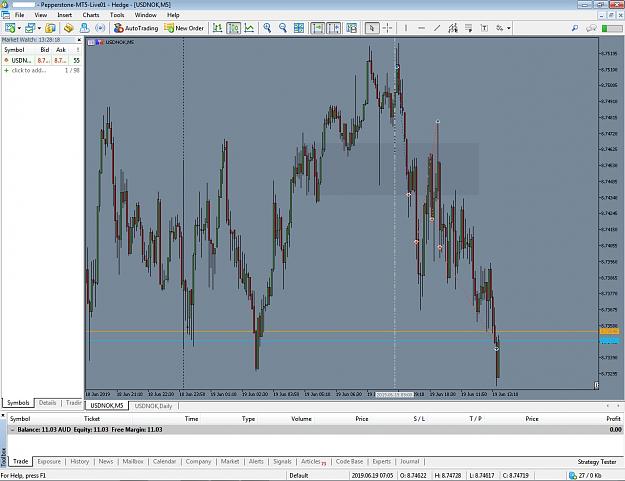This screenshot has width=625, height=481.
Task: Open the Strategy Tester tab
Action: click(597, 461)
